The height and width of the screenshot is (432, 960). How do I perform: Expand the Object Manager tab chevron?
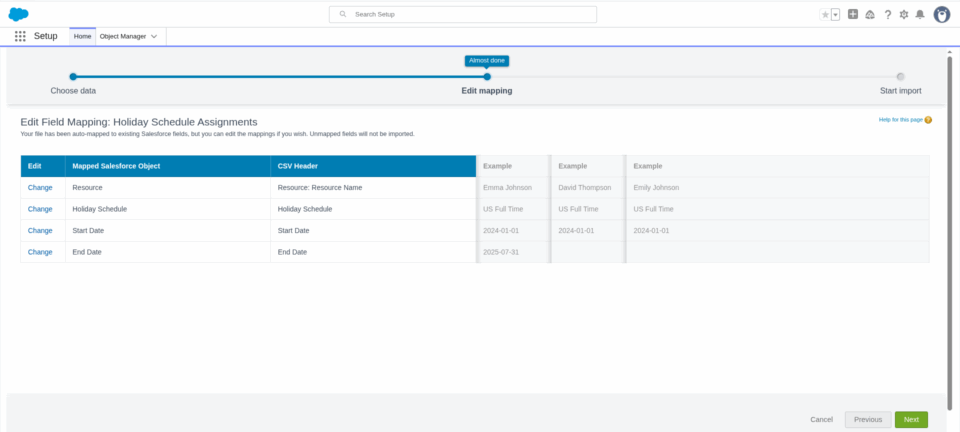(x=153, y=36)
